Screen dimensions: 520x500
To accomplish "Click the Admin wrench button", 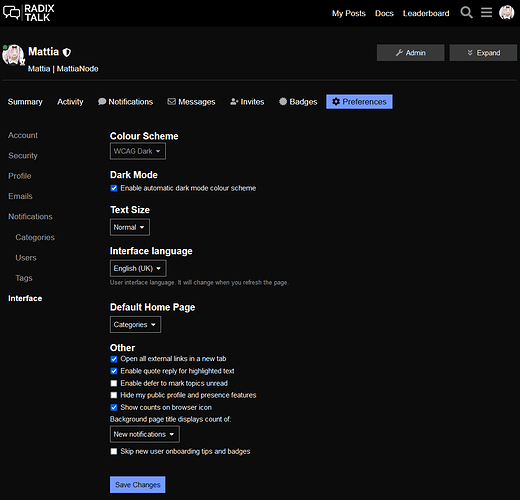I will tap(410, 53).
